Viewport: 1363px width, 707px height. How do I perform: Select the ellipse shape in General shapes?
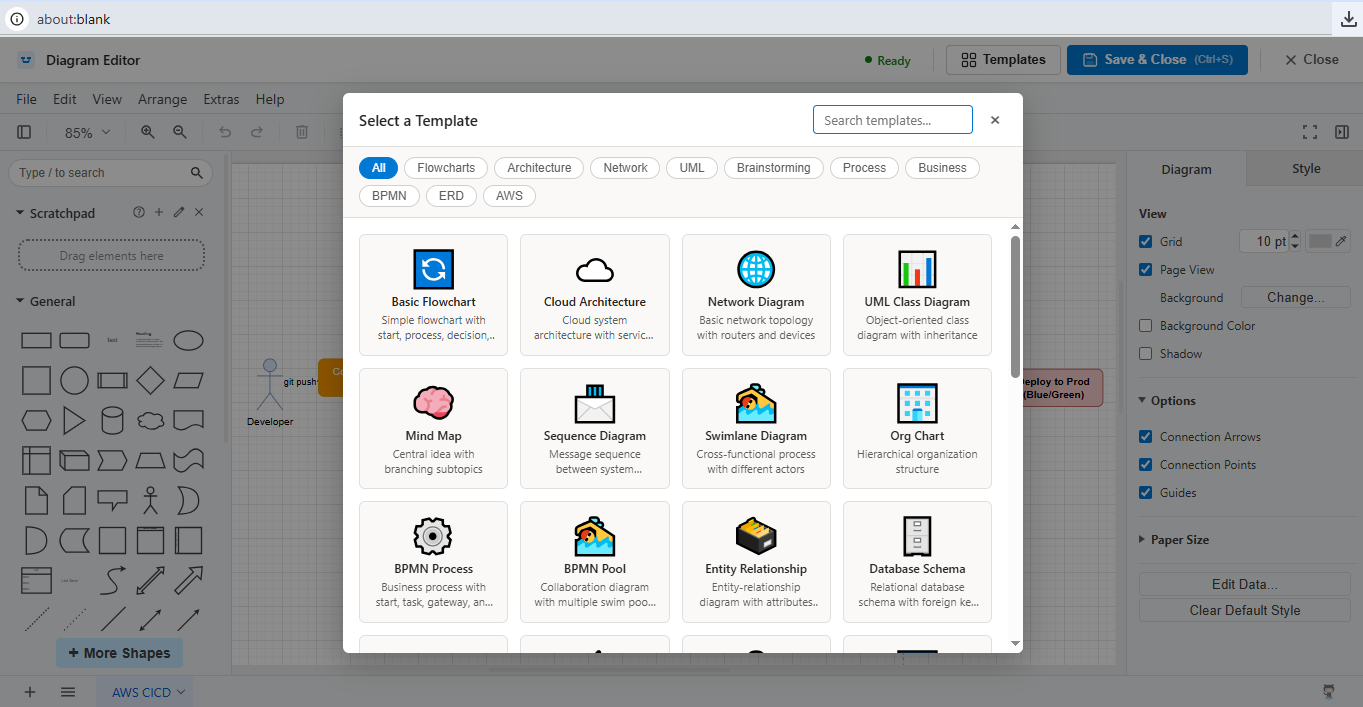point(189,340)
